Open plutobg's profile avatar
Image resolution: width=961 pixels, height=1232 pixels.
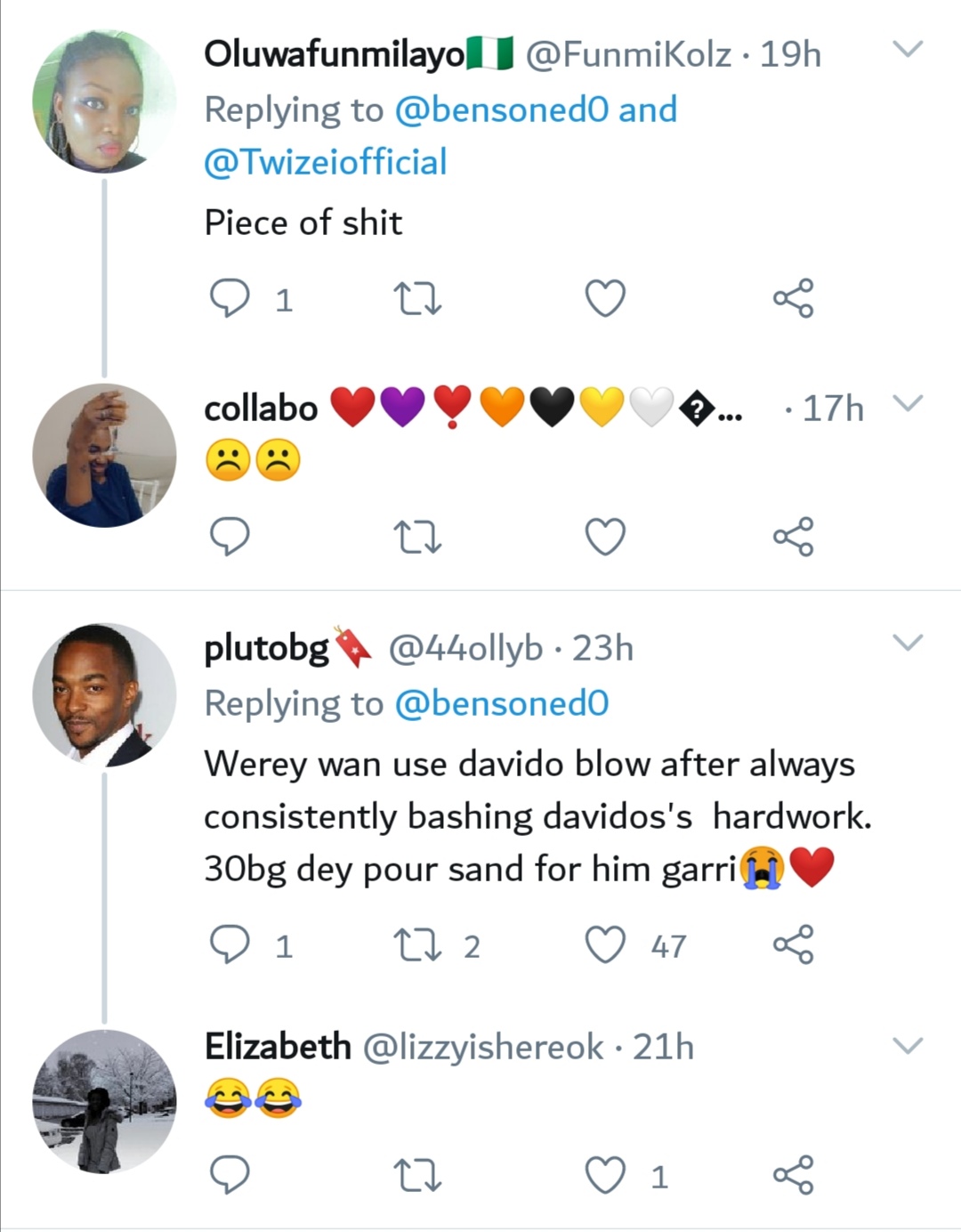click(x=104, y=695)
